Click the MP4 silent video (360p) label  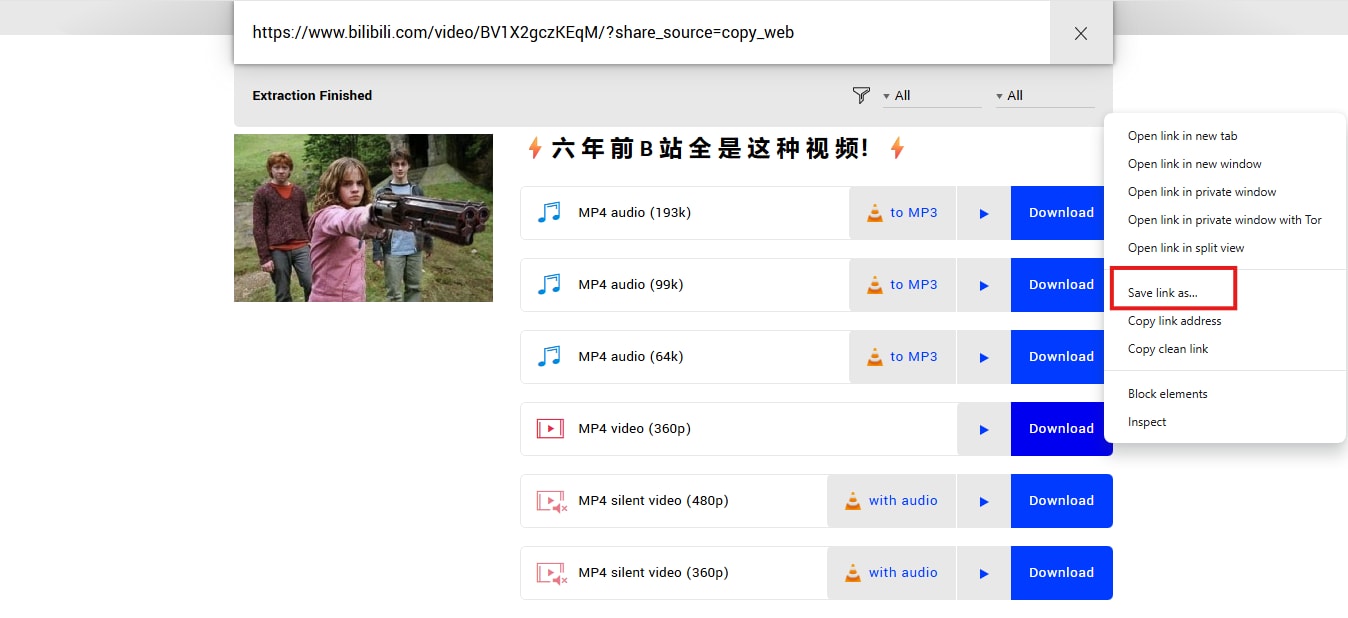click(x=654, y=573)
